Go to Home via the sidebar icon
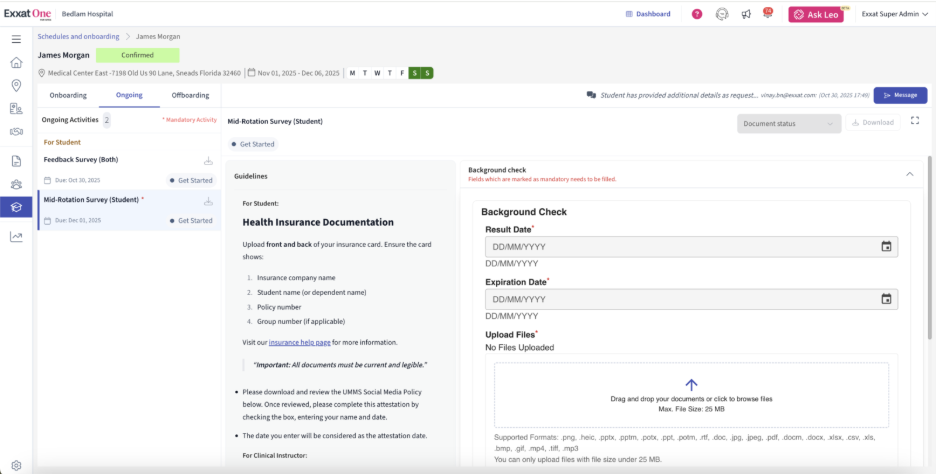Screen dimensions: 936x474 [x=16, y=62]
